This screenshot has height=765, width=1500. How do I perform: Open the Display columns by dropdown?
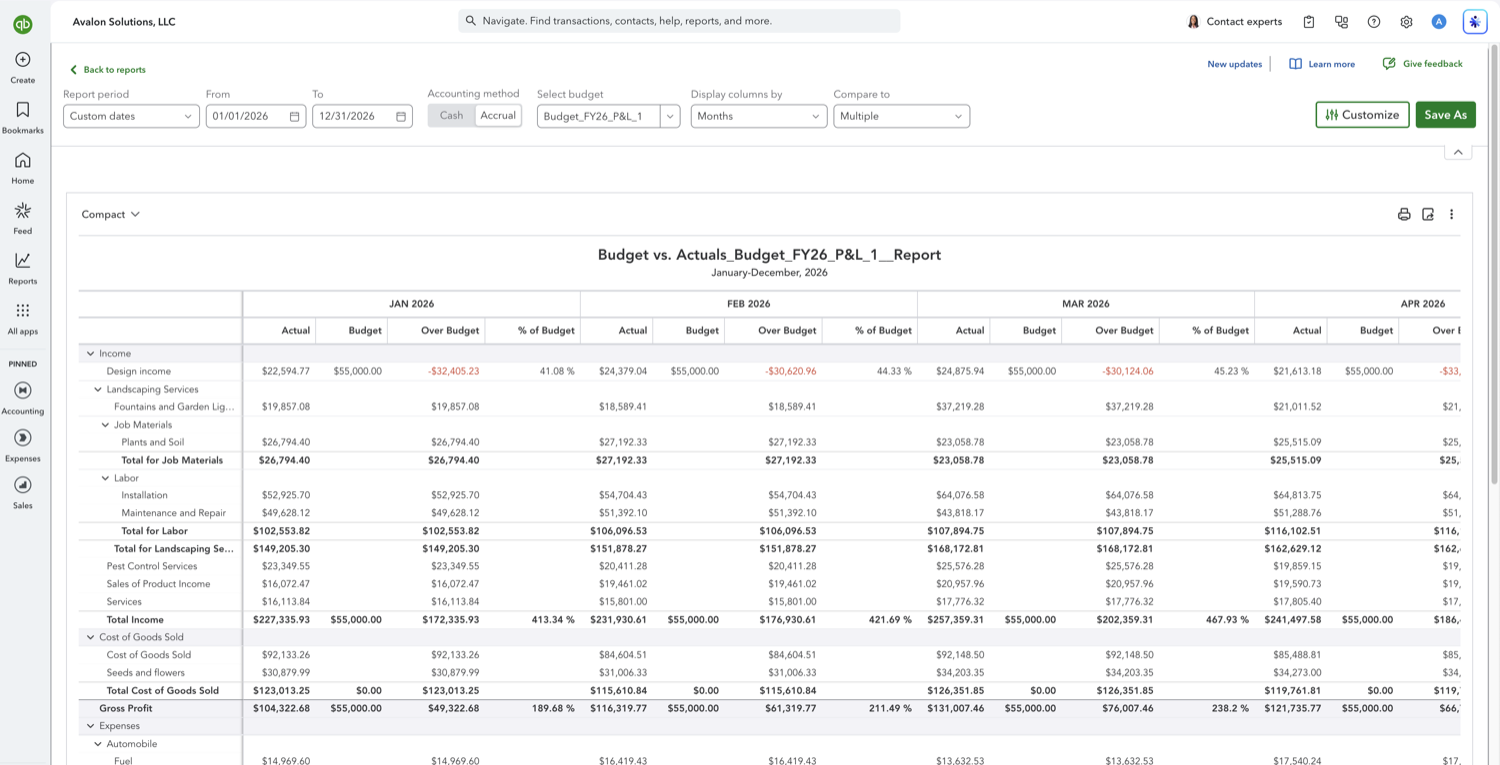759,116
